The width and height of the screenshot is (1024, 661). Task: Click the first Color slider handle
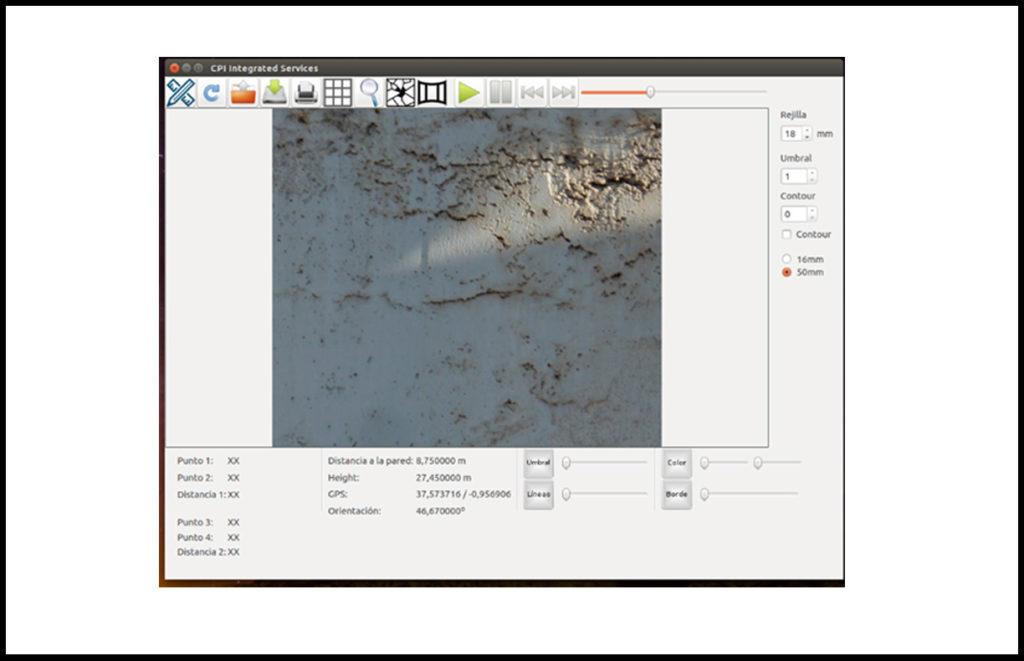[x=705, y=462]
